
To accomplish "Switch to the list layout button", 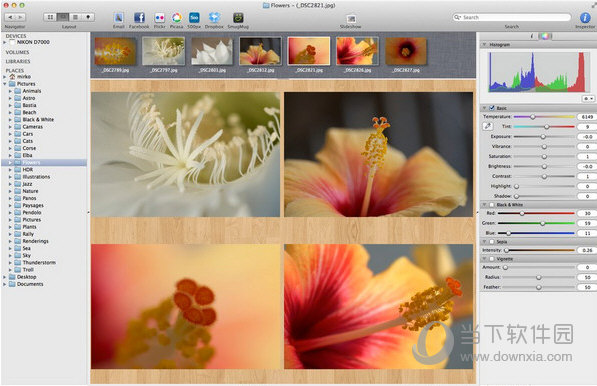I will coord(75,17).
